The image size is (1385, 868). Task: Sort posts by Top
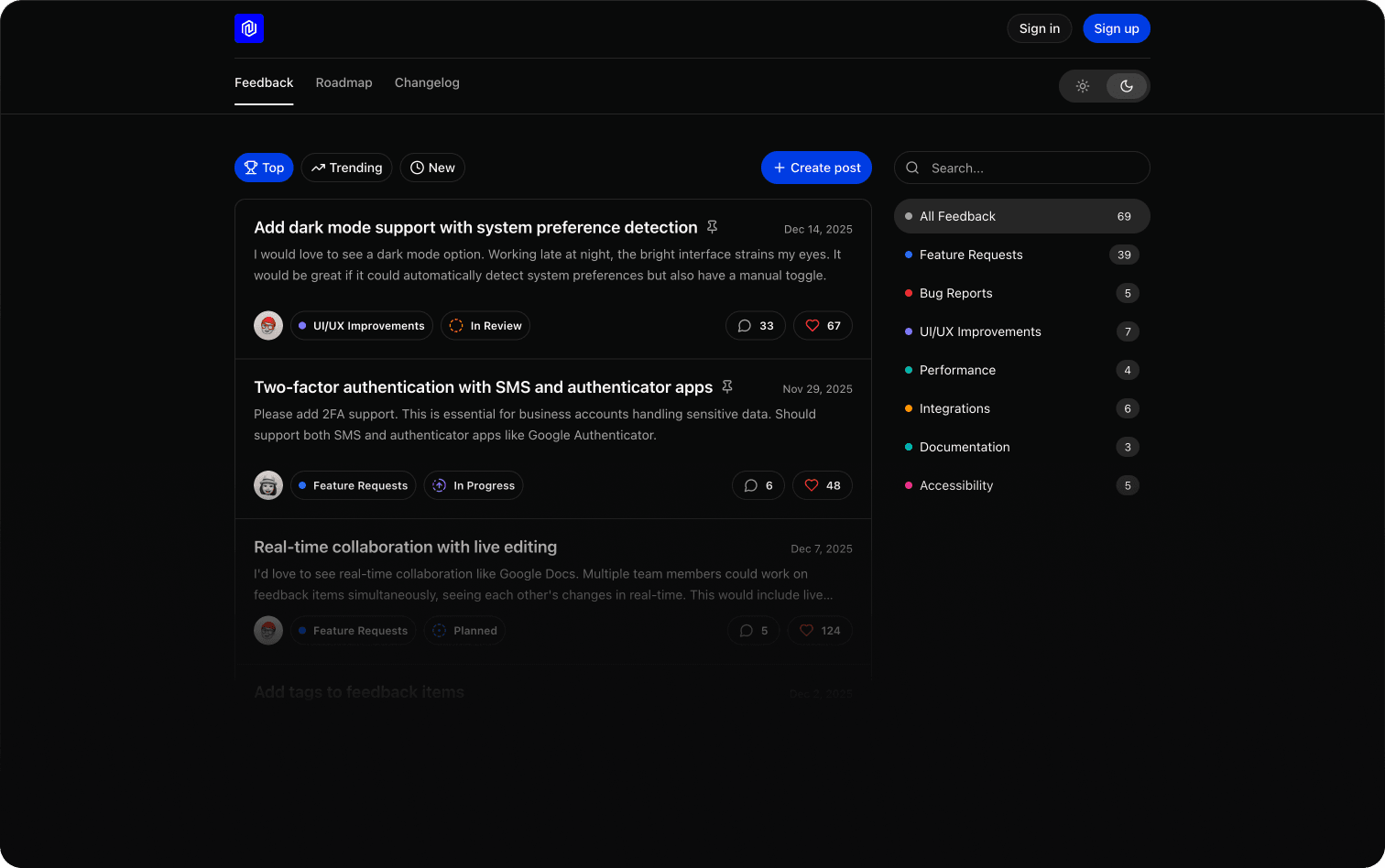pyautogui.click(x=264, y=168)
